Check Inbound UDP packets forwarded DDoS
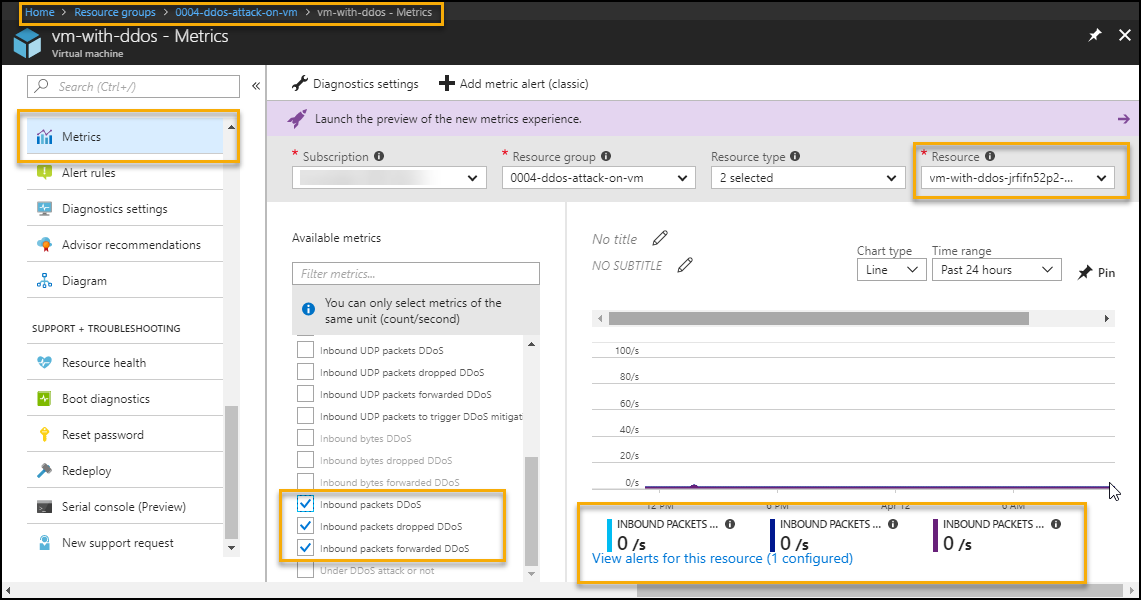Viewport: 1141px width, 600px height. click(x=306, y=393)
